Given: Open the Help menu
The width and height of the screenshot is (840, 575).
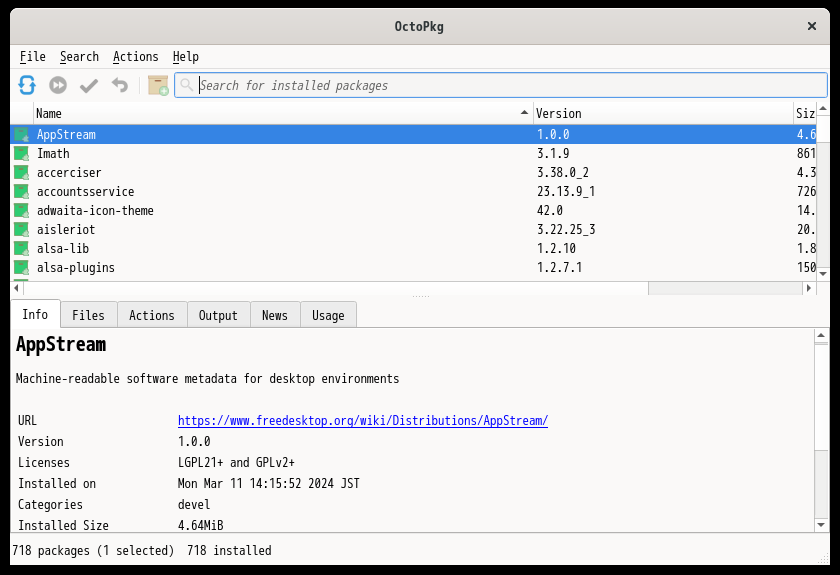Looking at the screenshot, I should coord(185,56).
